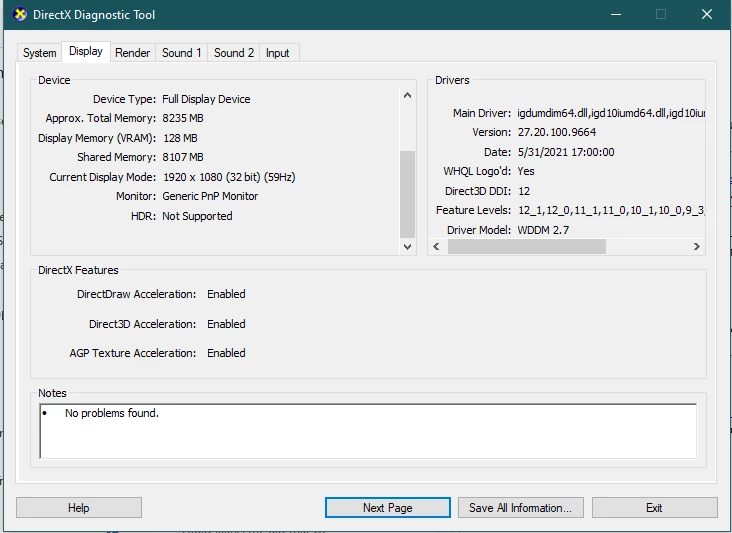
Task: Click the 'Full Display Device' value
Action: tap(206, 99)
